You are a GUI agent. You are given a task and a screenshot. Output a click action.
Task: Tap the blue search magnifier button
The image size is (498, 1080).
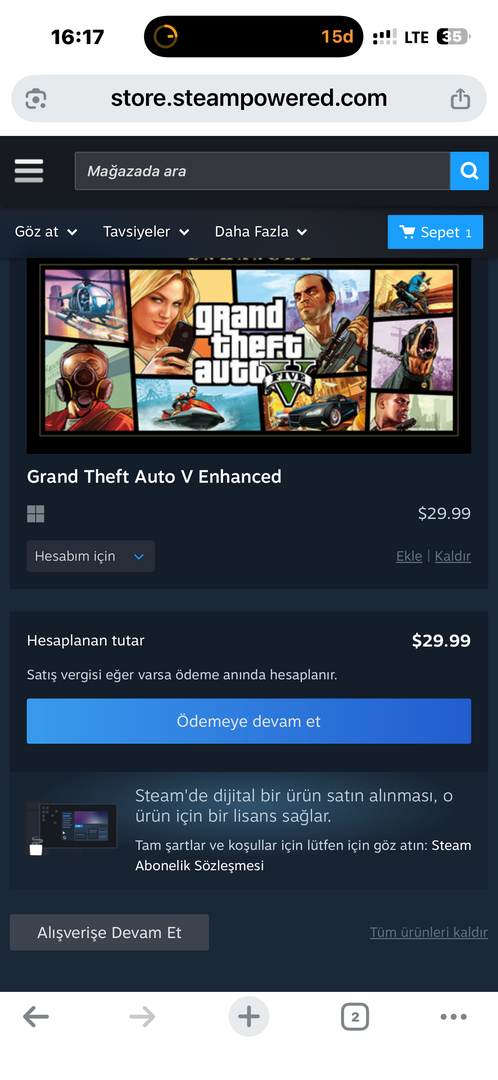pos(469,171)
